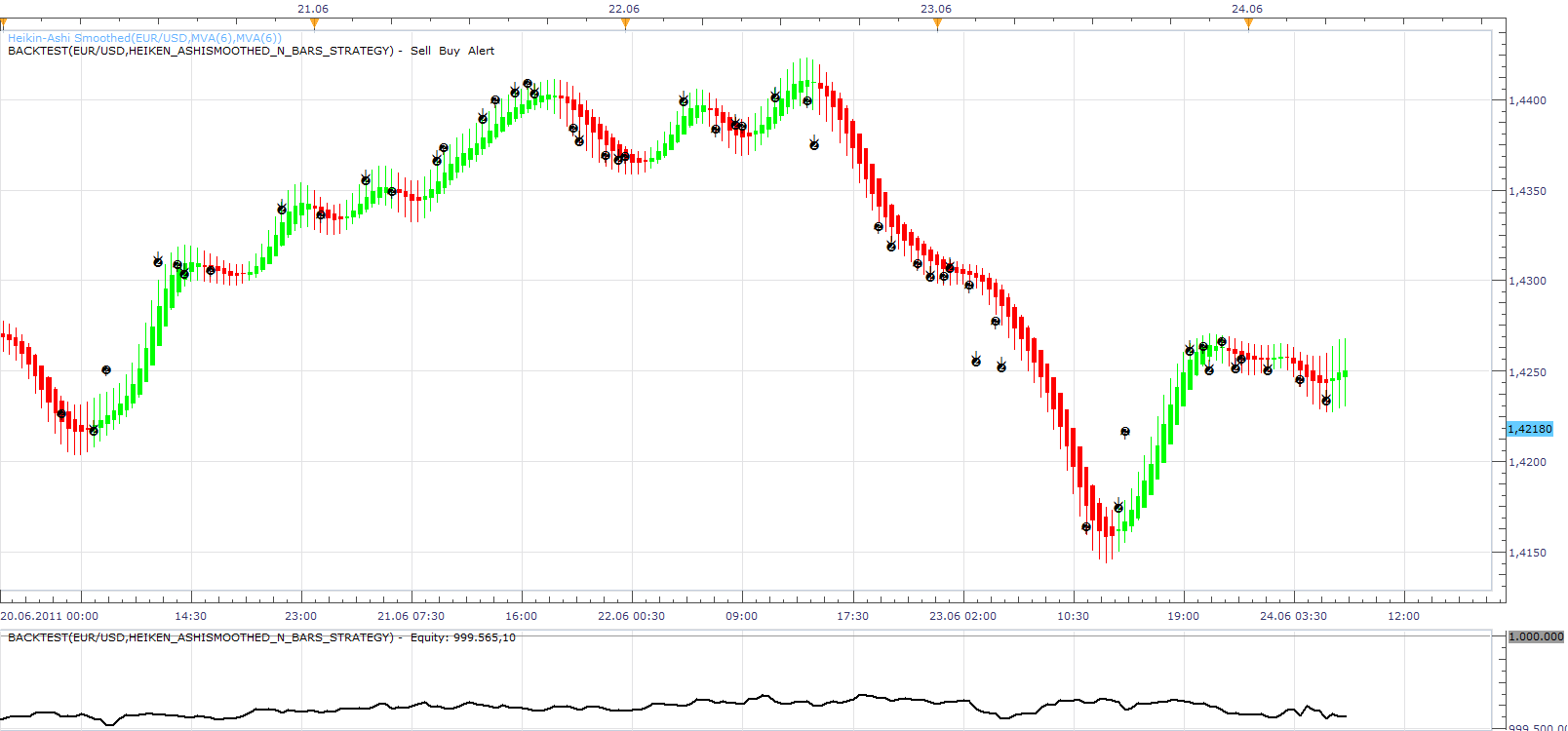The image size is (1568, 731).
Task: Click the 22.06 00:30 time axis label
Action: pos(631,616)
